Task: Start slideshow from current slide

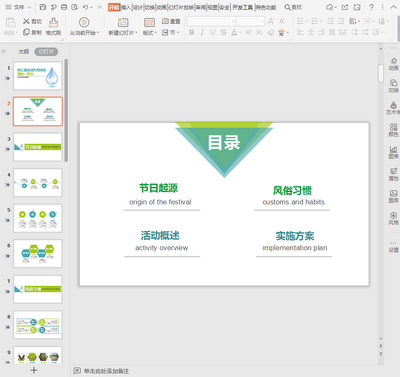Action: click(84, 26)
